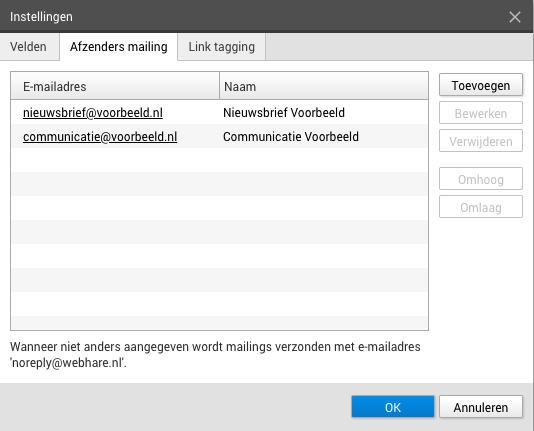This screenshot has height=431, width=534.
Task: Select the Nieuwsbrief Voorbeeld row
Action: click(220, 112)
